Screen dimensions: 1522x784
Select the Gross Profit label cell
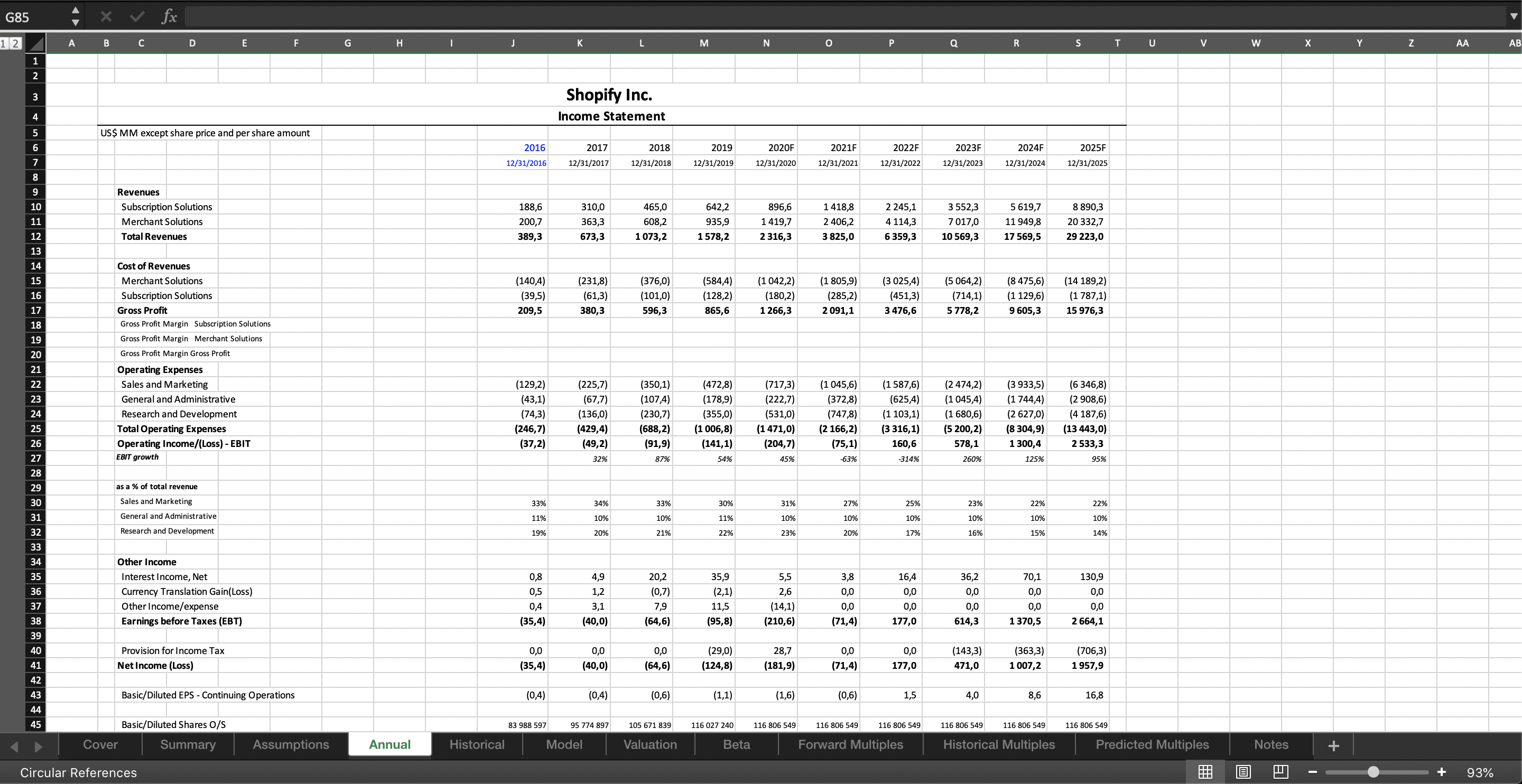point(142,310)
